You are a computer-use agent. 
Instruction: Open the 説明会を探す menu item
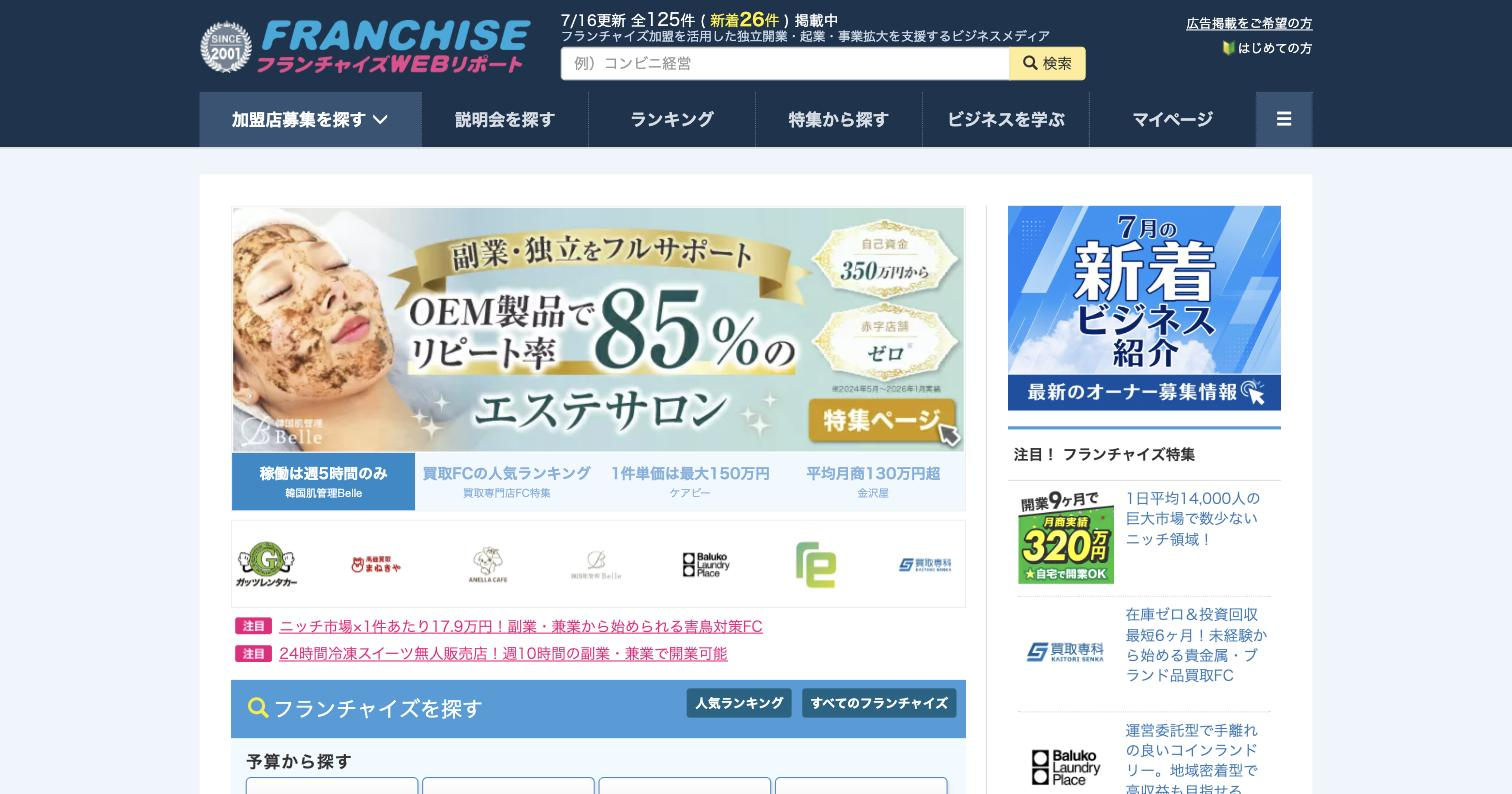click(x=505, y=119)
